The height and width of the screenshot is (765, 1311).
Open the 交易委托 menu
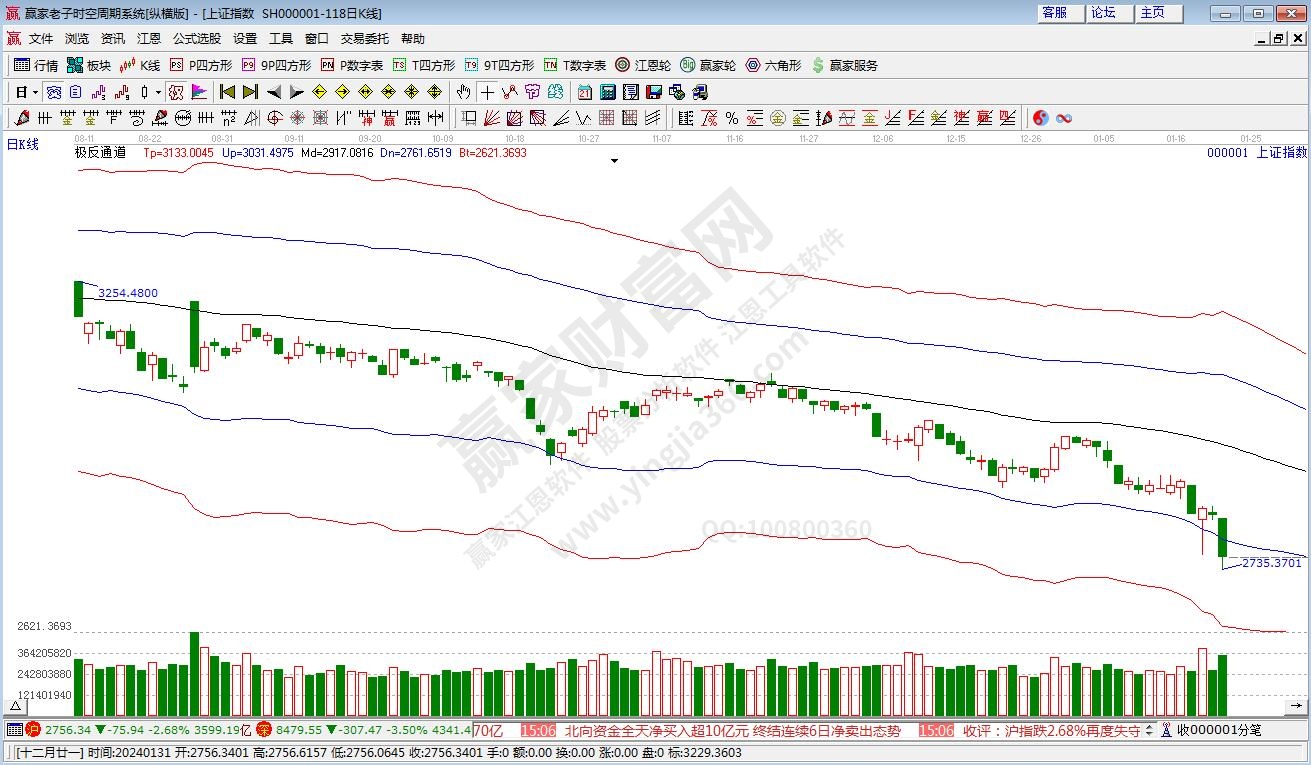click(x=364, y=38)
